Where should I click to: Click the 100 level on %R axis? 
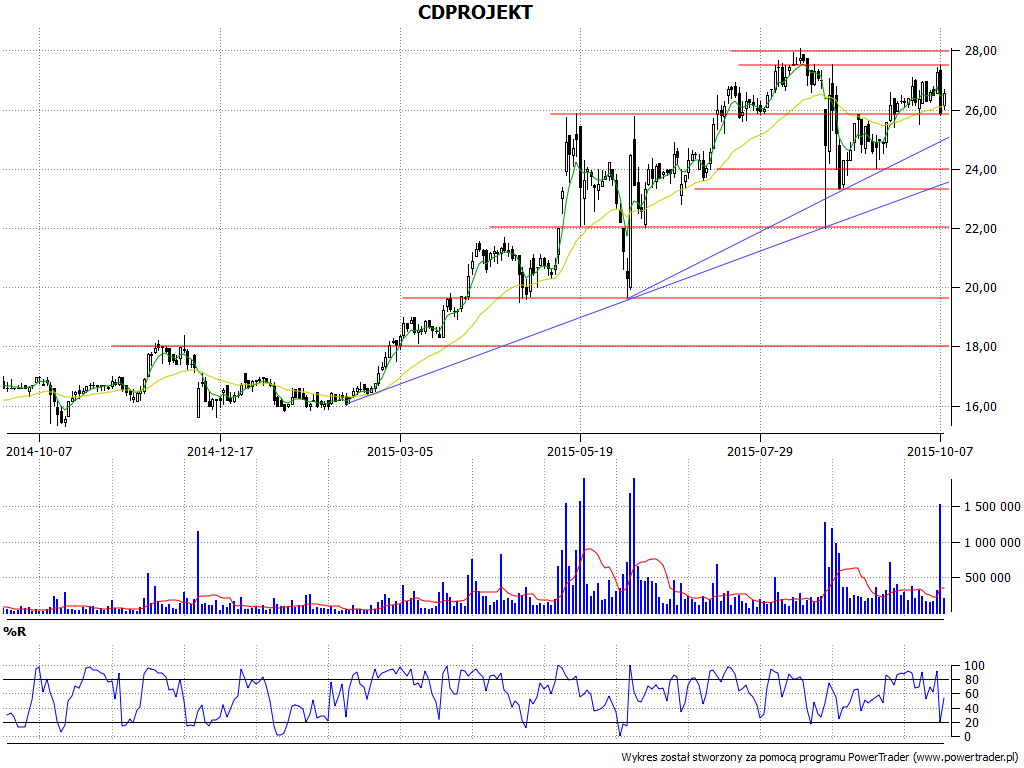(974, 666)
